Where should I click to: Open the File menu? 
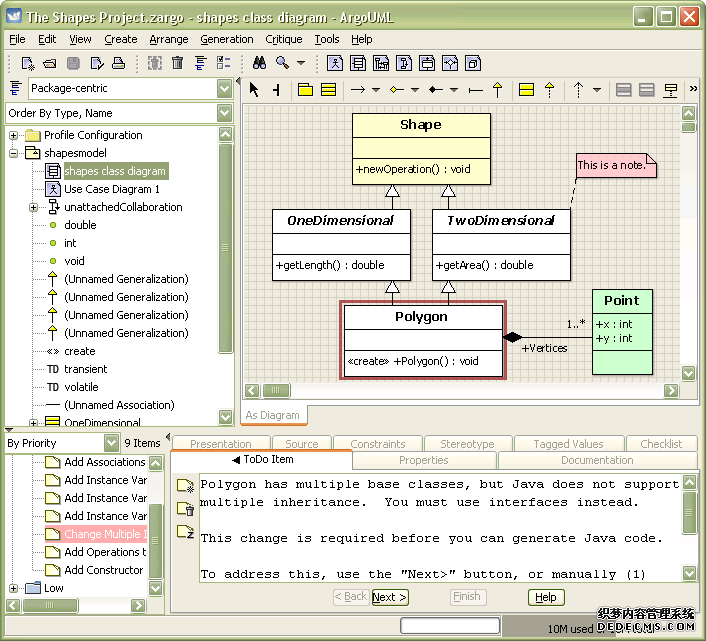[17, 39]
